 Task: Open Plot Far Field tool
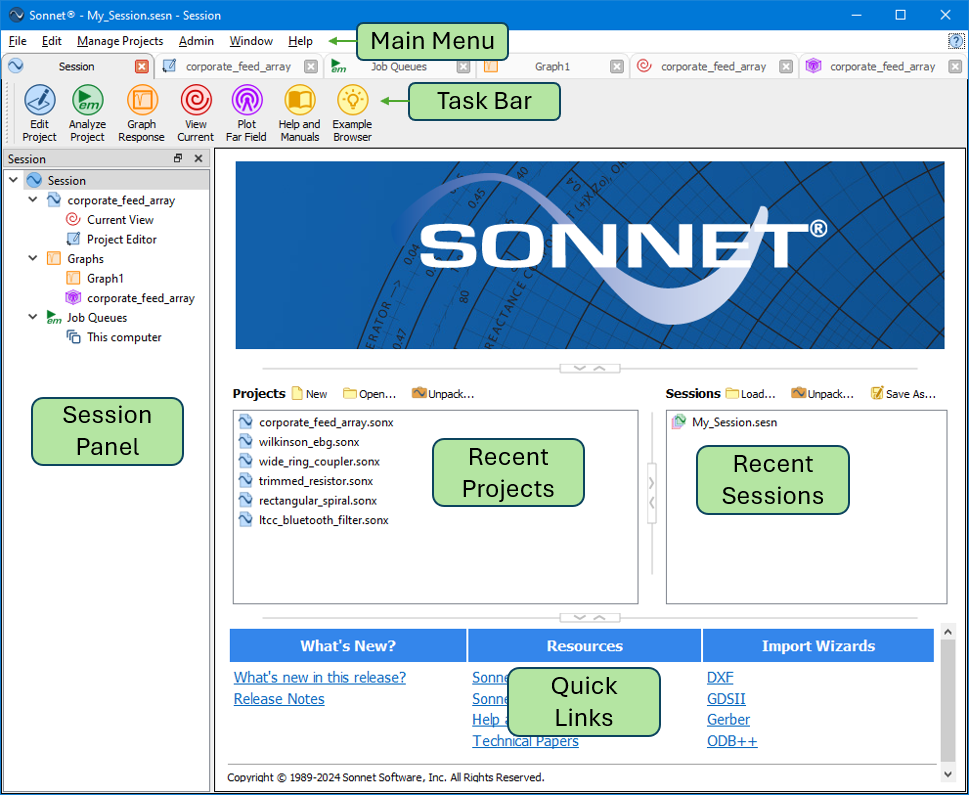(x=246, y=114)
